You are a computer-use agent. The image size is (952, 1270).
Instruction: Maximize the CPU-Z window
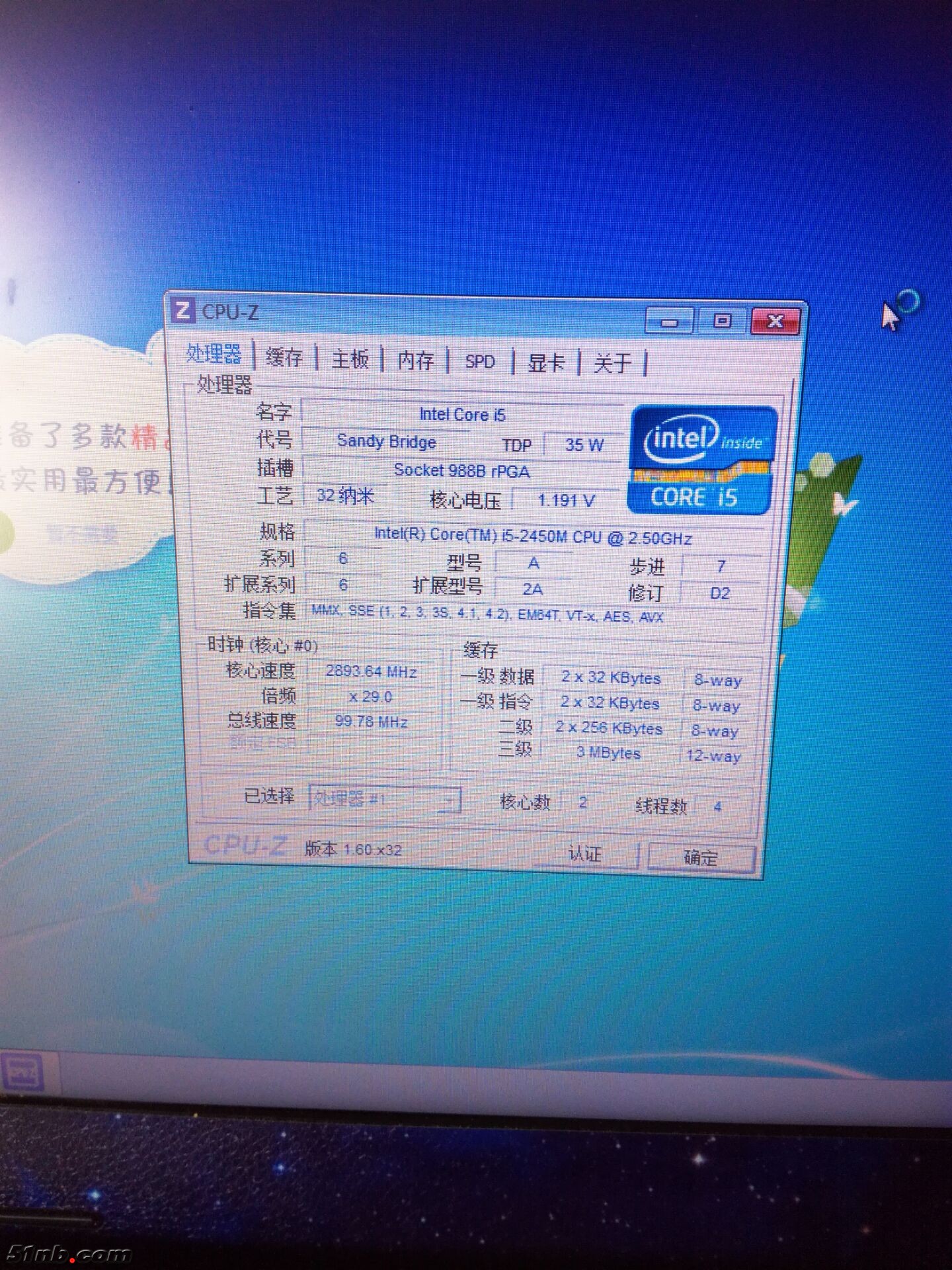(x=722, y=321)
